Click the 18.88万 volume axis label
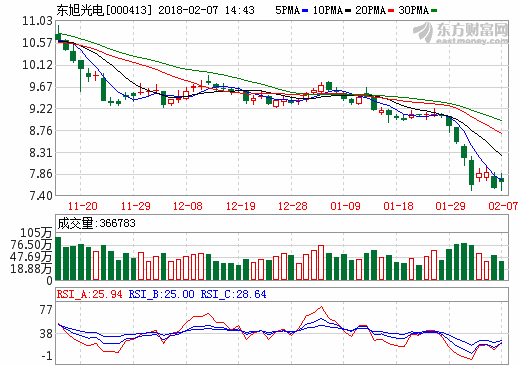Viewport: 520px width, 365px height. coord(31,268)
